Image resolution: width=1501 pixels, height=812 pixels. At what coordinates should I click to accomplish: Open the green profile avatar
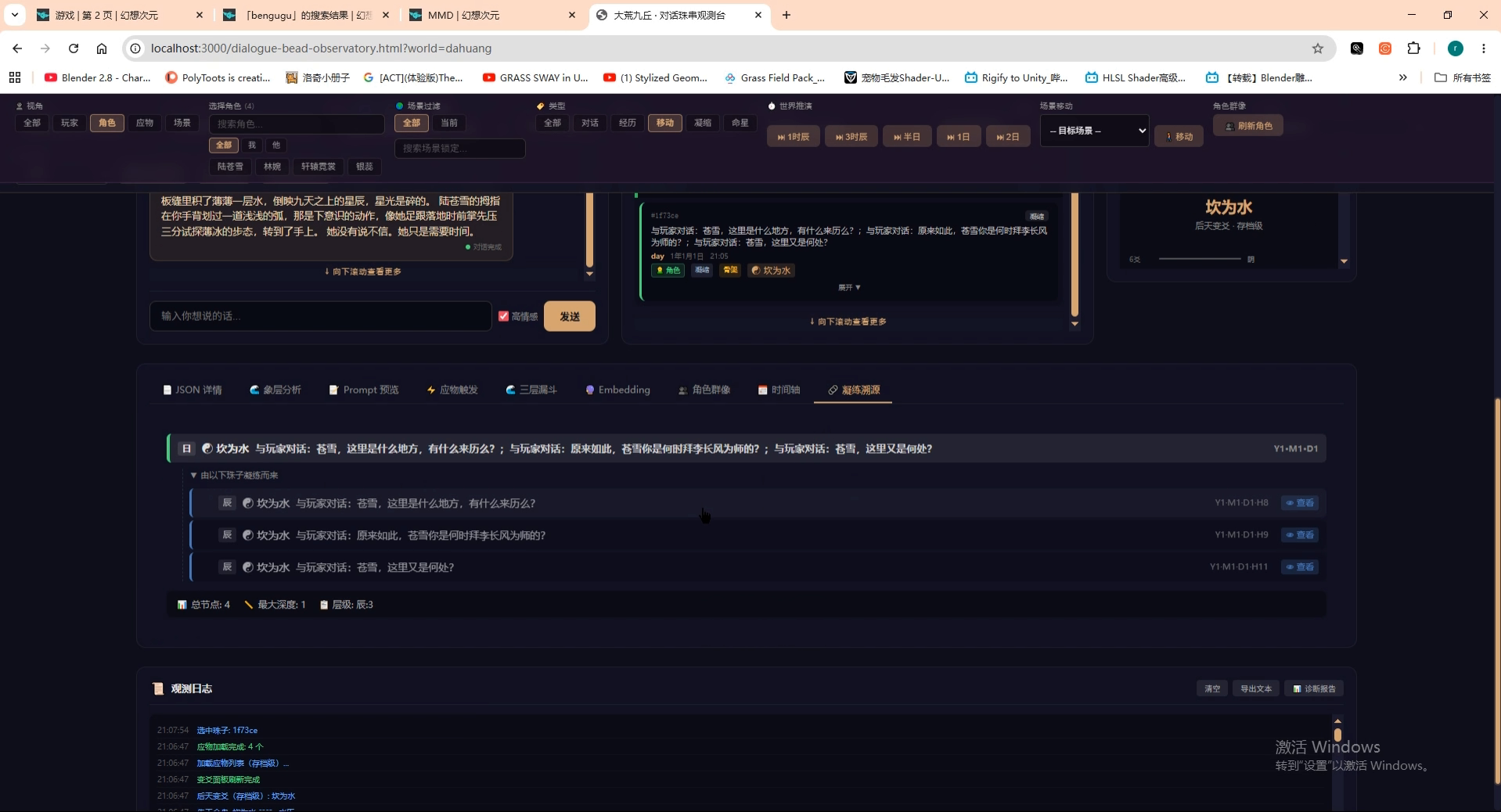point(1456,49)
